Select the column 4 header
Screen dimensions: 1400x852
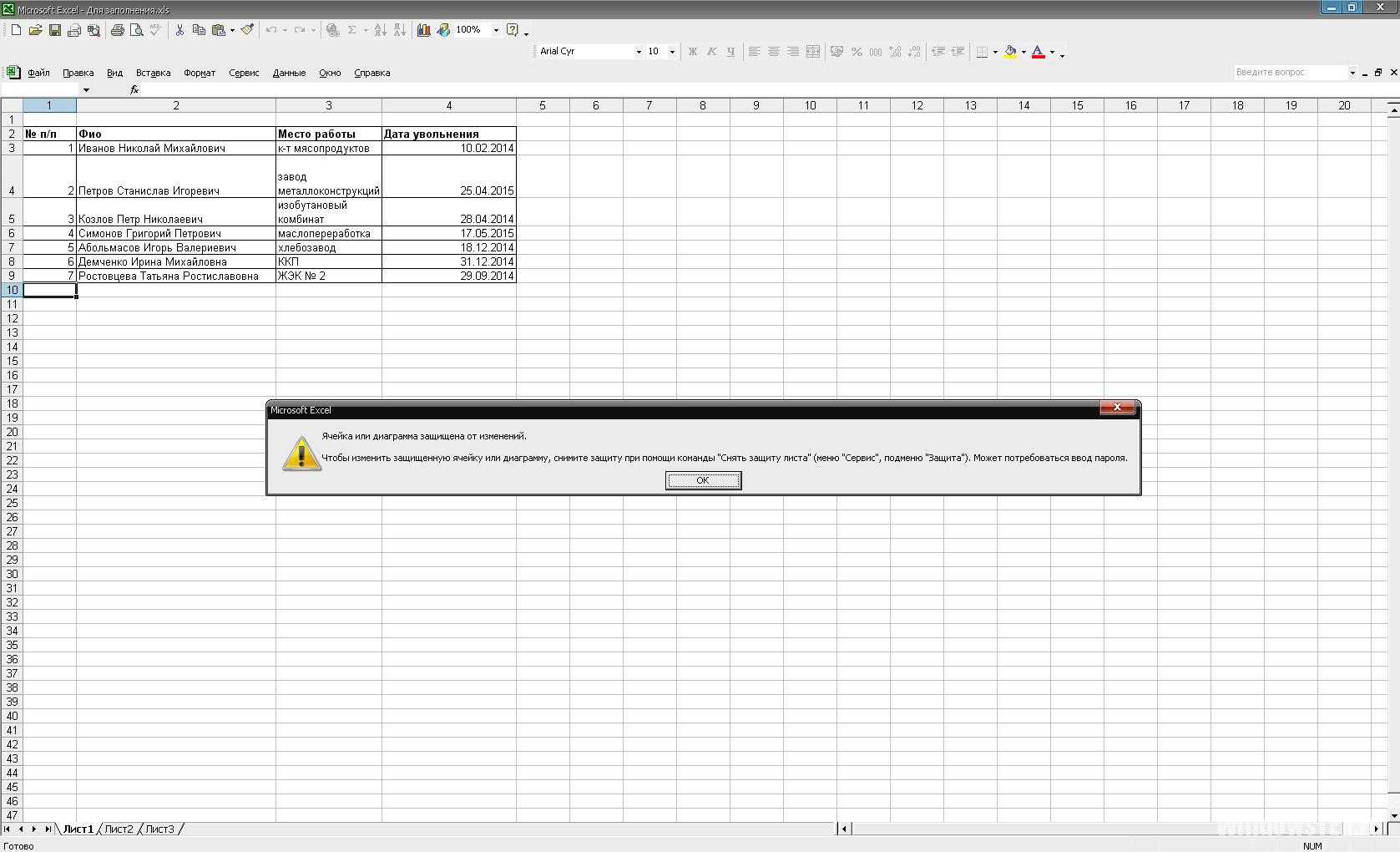448,105
